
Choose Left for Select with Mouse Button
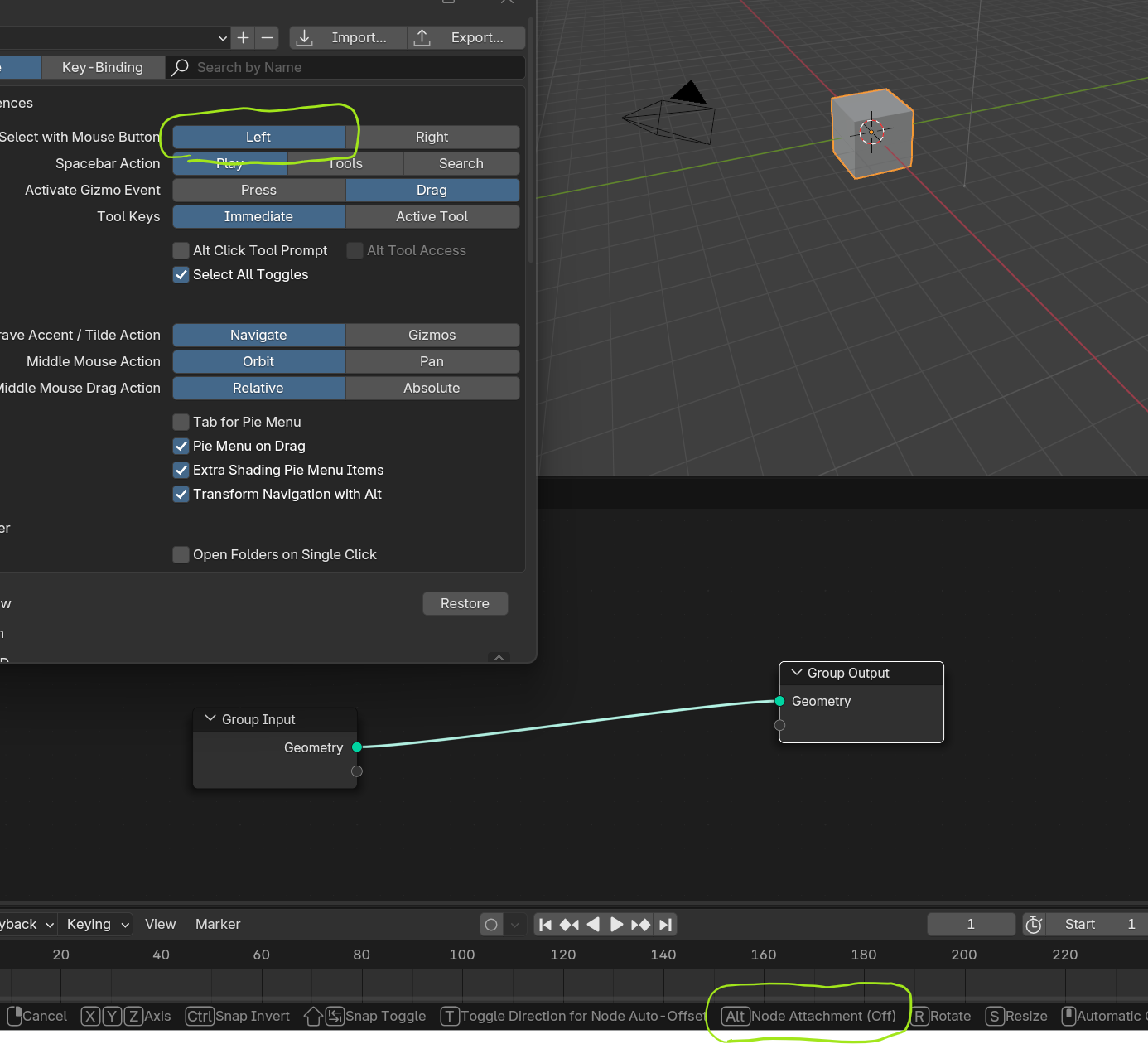[258, 137]
